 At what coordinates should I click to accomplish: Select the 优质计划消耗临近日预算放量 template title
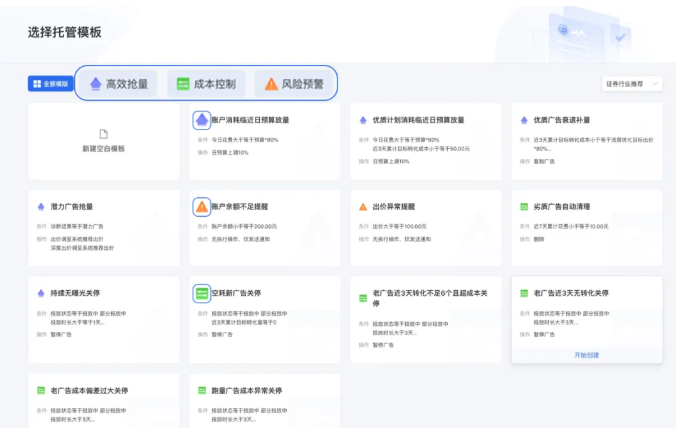(x=418, y=120)
